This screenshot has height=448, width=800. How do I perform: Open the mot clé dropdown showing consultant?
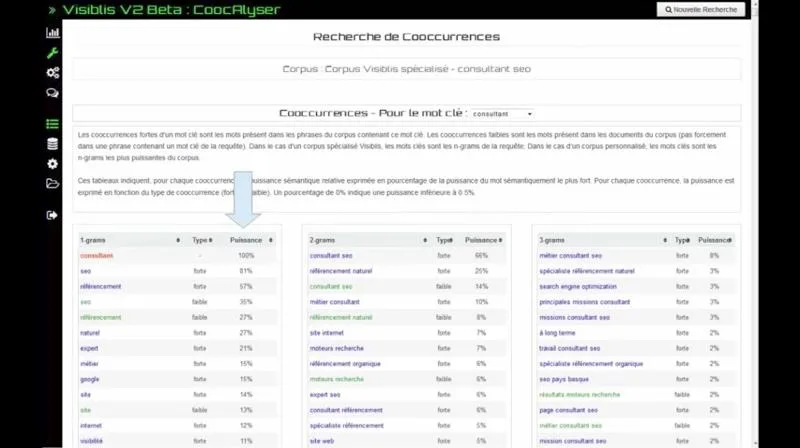tap(503, 114)
